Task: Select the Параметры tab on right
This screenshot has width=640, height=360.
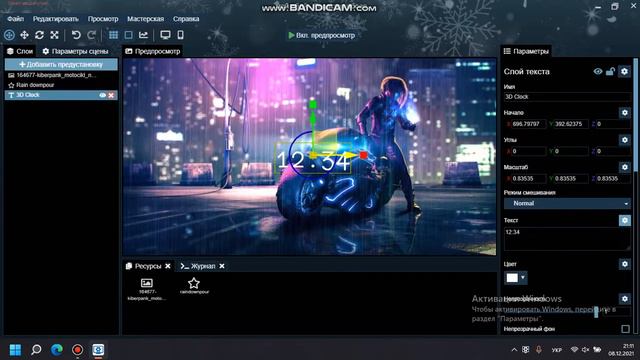Action: (x=526, y=51)
